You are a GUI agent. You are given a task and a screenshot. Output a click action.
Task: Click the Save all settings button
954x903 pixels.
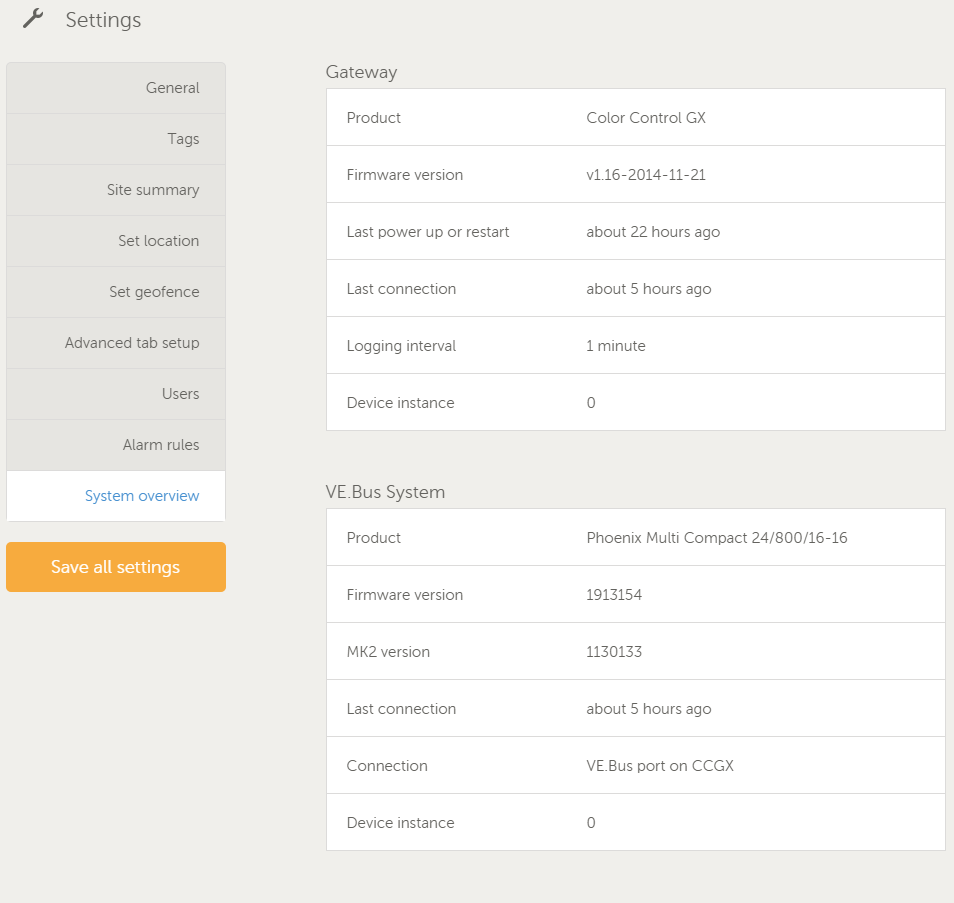click(x=116, y=567)
